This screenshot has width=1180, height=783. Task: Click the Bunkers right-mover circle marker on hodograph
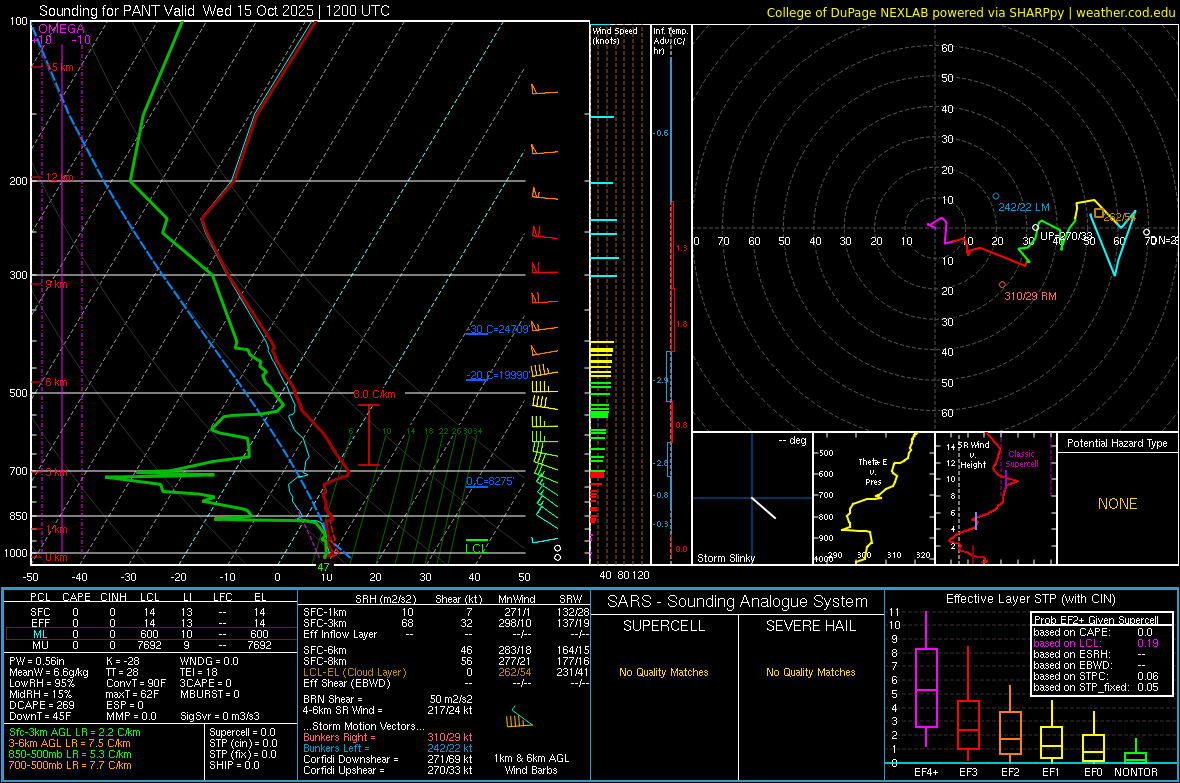(1002, 285)
